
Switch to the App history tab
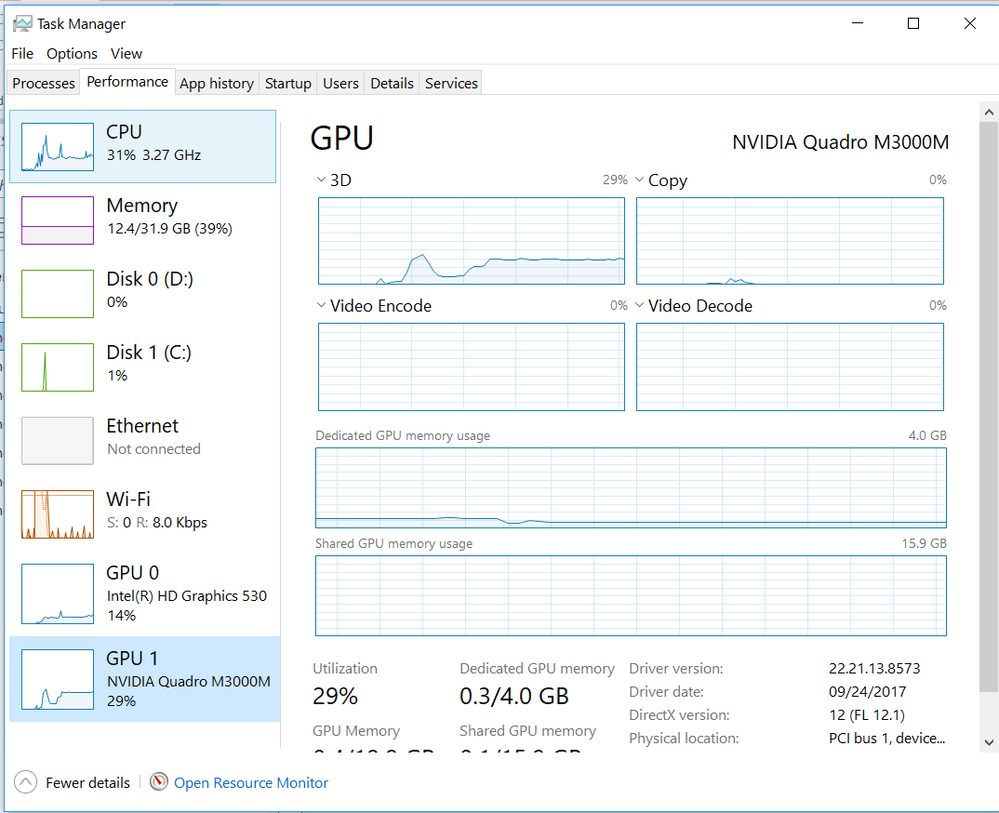[x=217, y=83]
